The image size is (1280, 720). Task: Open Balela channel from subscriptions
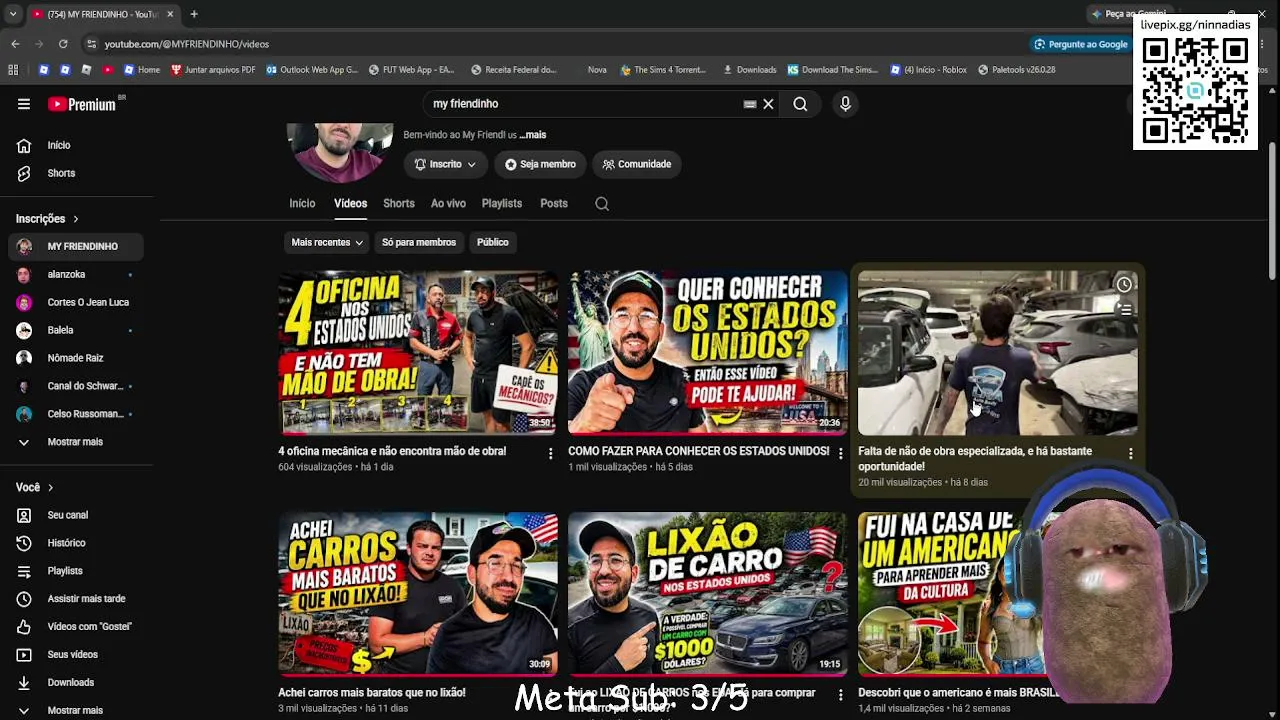pos(76,330)
